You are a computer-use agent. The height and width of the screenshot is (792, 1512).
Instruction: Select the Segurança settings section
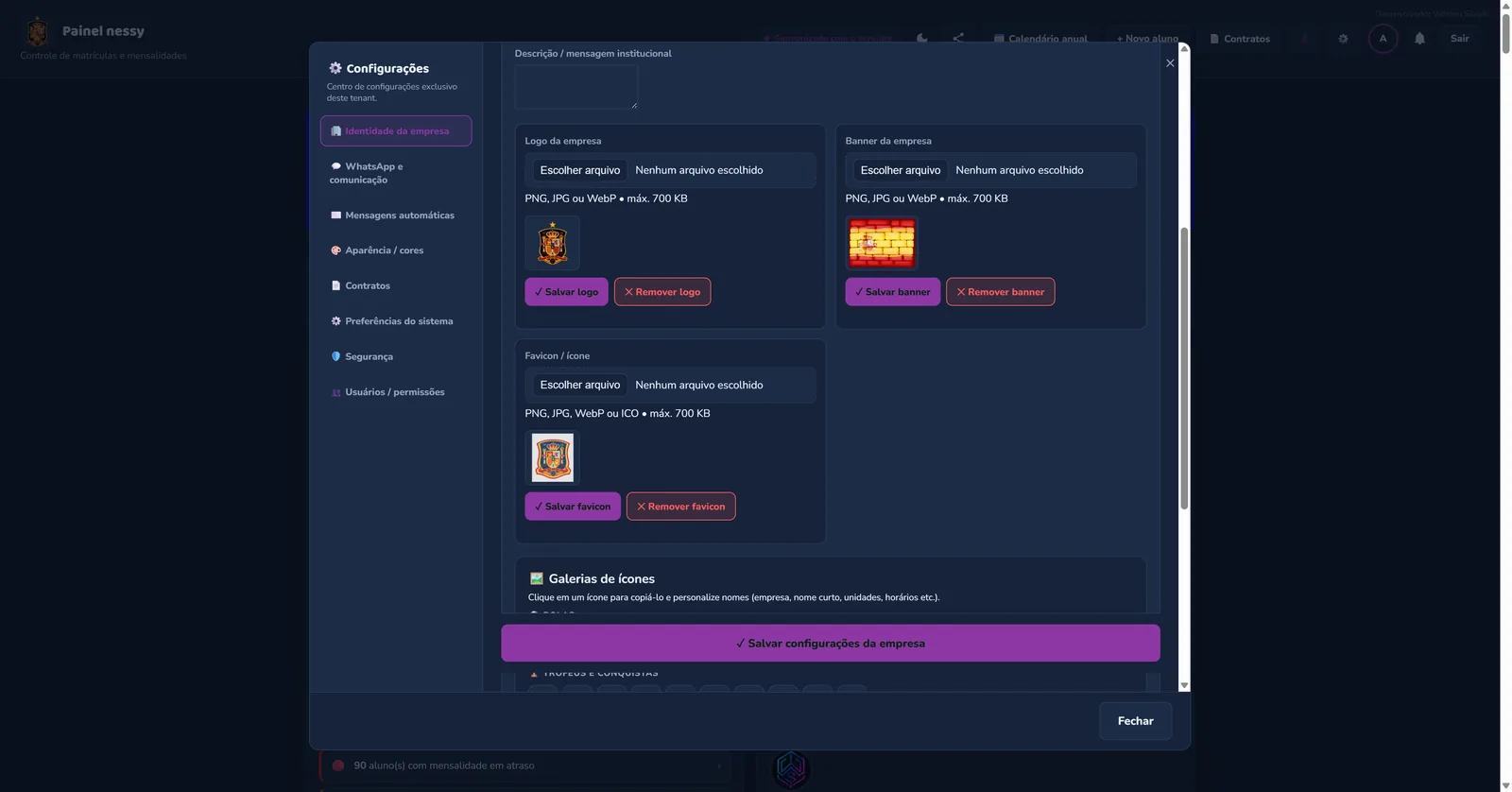(396, 356)
